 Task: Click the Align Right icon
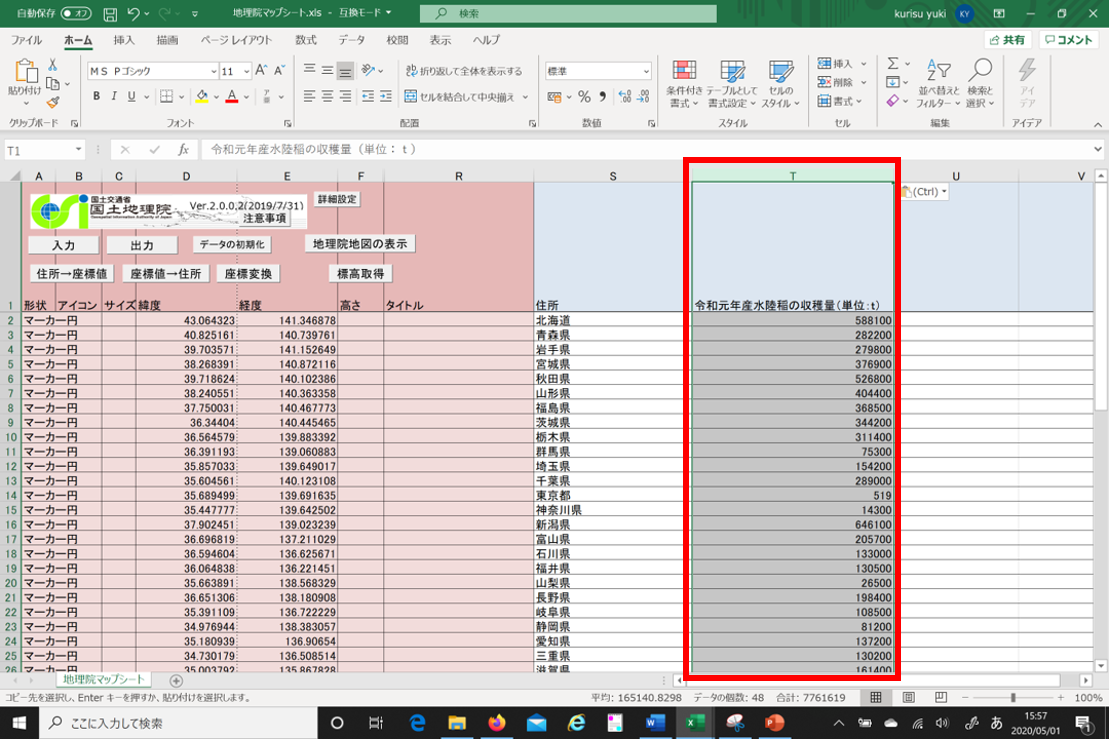345,96
